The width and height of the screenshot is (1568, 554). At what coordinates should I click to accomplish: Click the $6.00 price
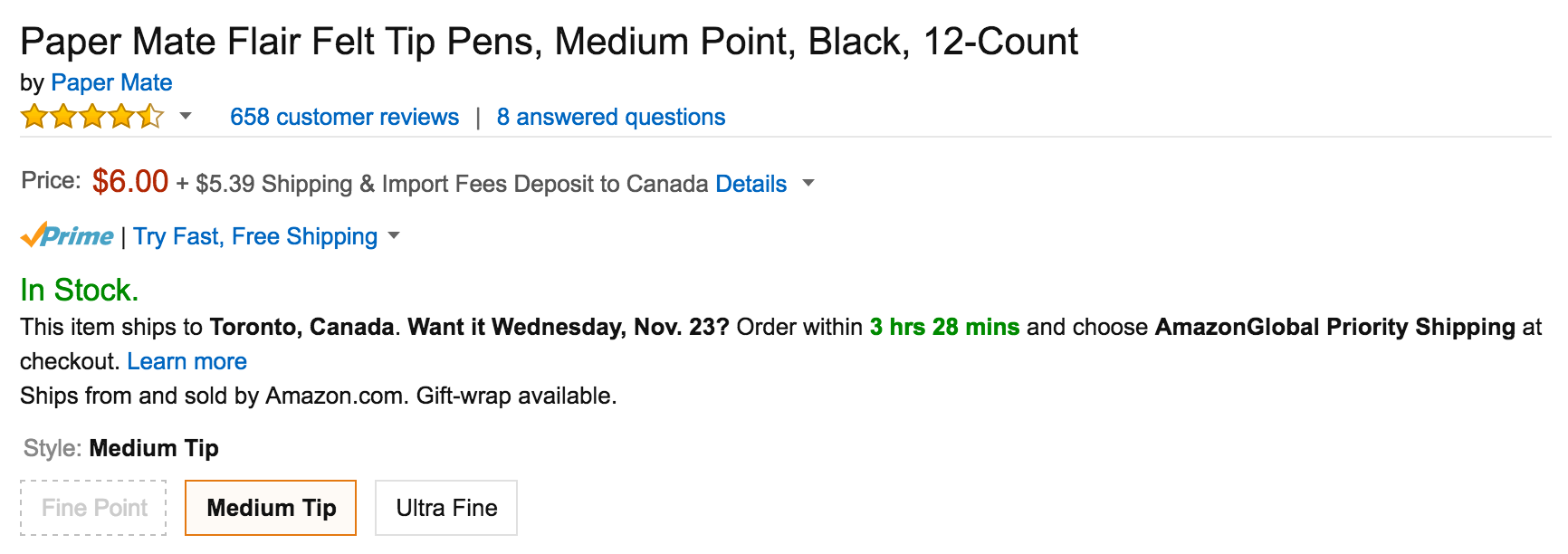click(x=130, y=181)
